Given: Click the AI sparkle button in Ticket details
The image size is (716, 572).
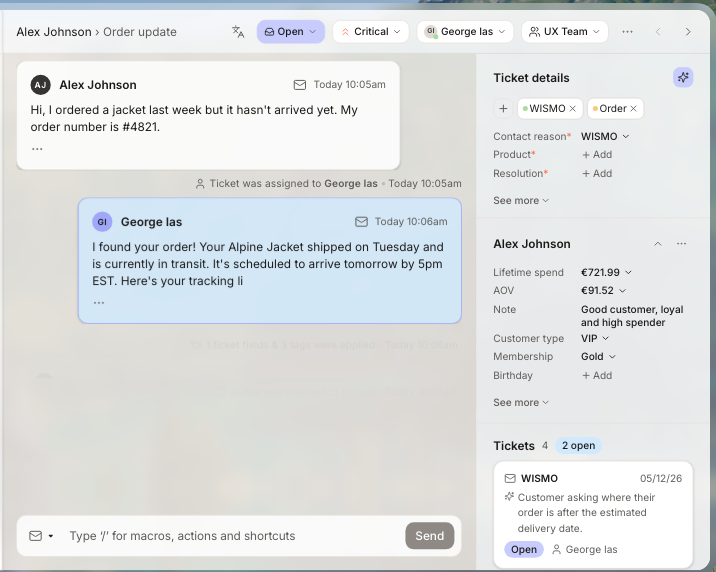Looking at the screenshot, I should click(683, 77).
